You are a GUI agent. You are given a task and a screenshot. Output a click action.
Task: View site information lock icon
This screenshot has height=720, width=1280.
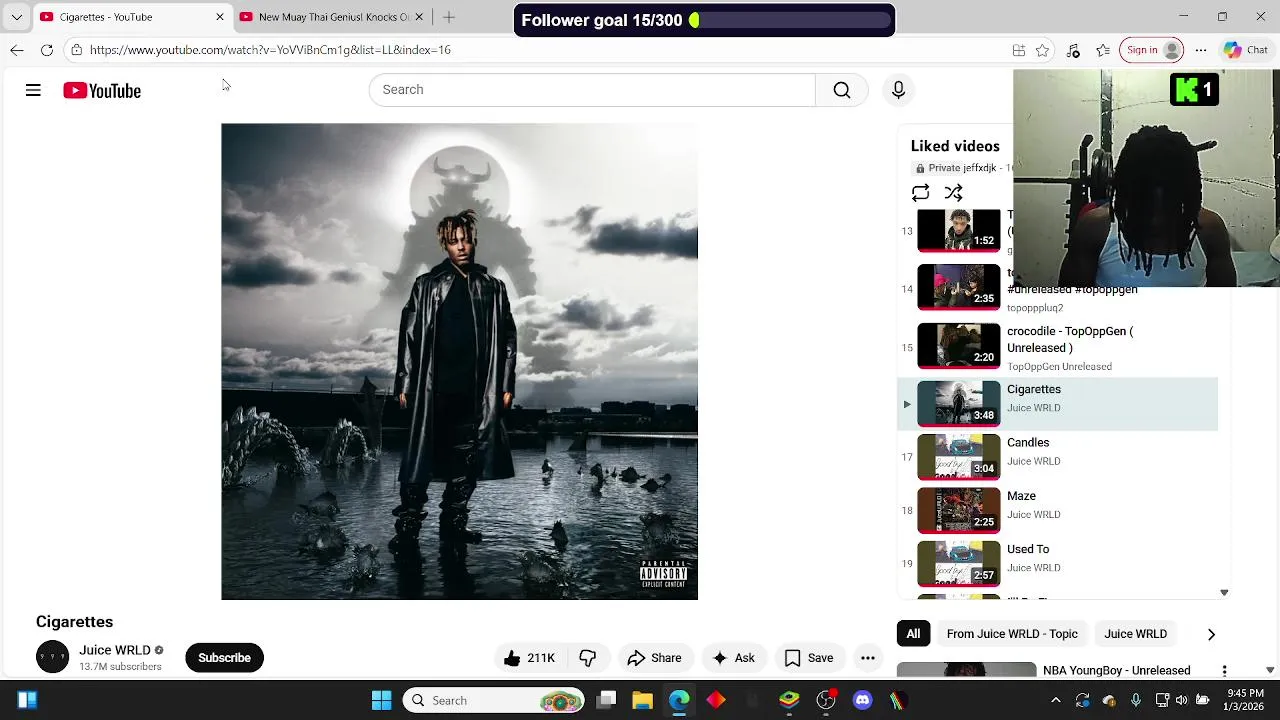coord(76,50)
